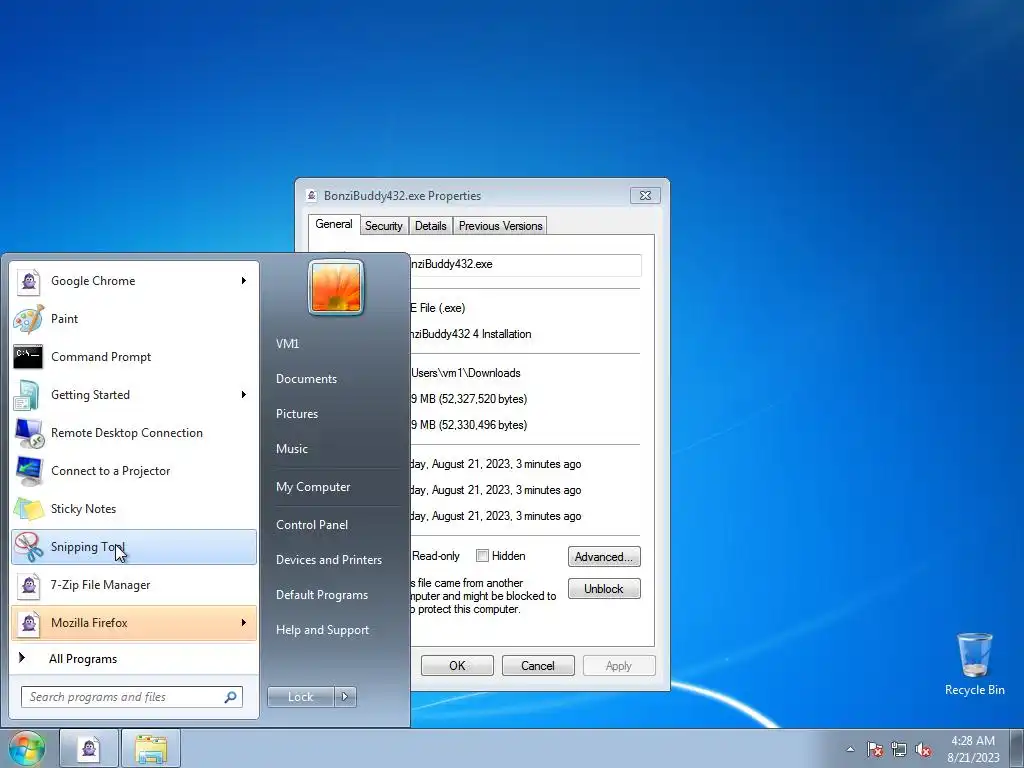Switch to the Details tab
This screenshot has height=768, width=1024.
[430, 226]
